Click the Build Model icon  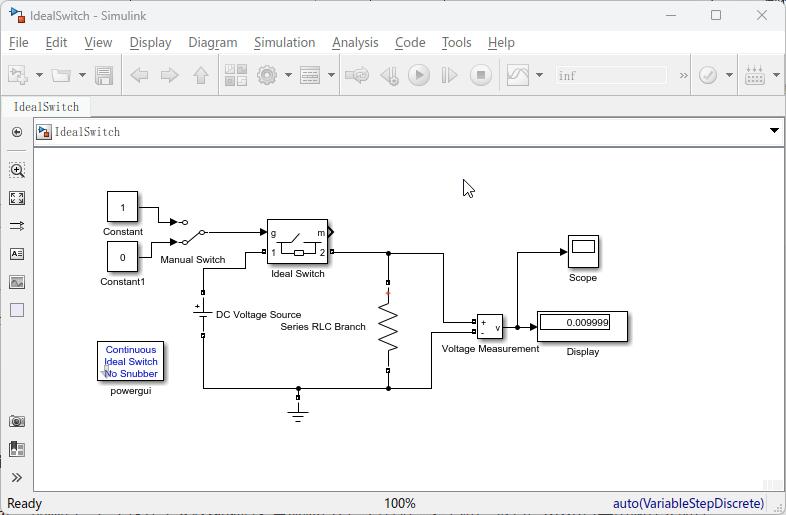point(754,76)
